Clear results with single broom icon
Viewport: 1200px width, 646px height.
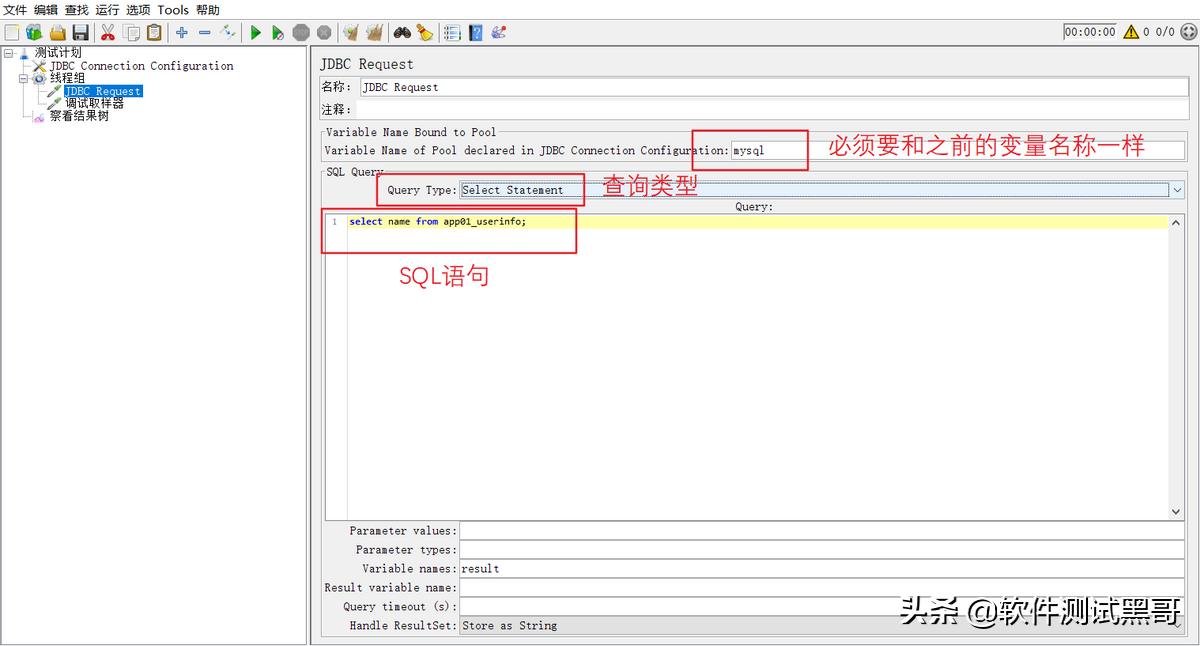tap(351, 32)
